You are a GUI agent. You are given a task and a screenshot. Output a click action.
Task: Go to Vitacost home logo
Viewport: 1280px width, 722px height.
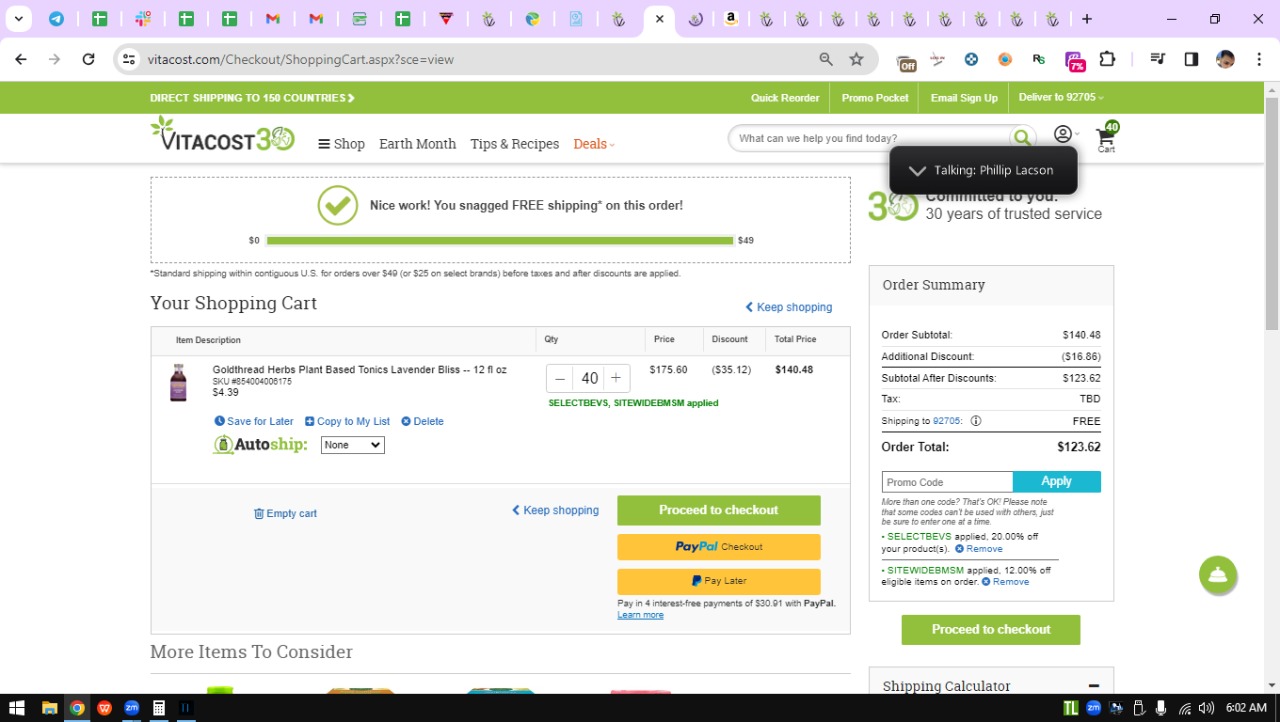222,135
